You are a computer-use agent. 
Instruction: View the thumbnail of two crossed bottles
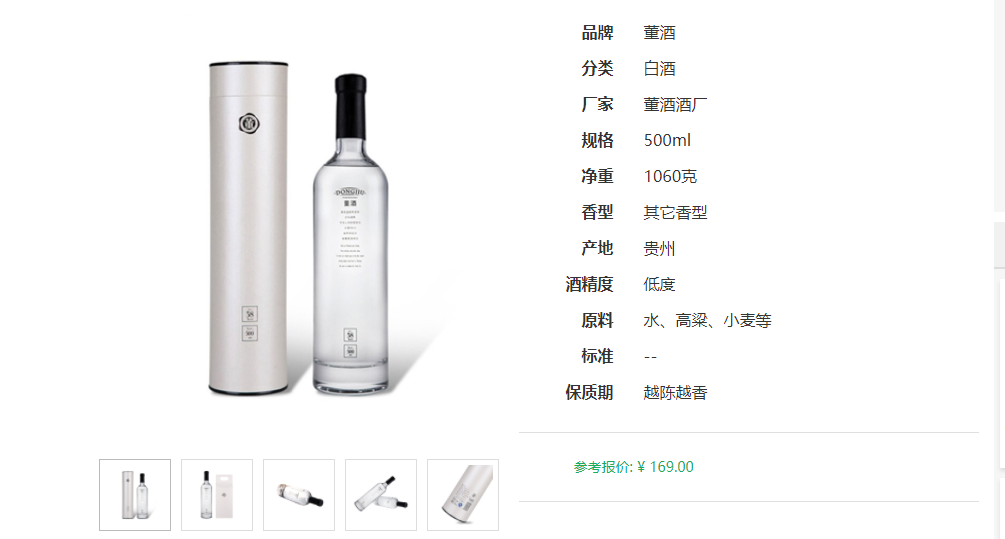coord(381,495)
